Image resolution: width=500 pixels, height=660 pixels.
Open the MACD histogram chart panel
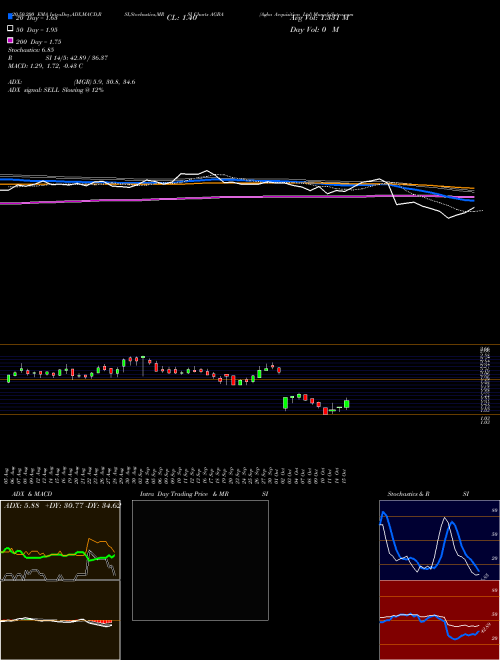tap(60, 620)
